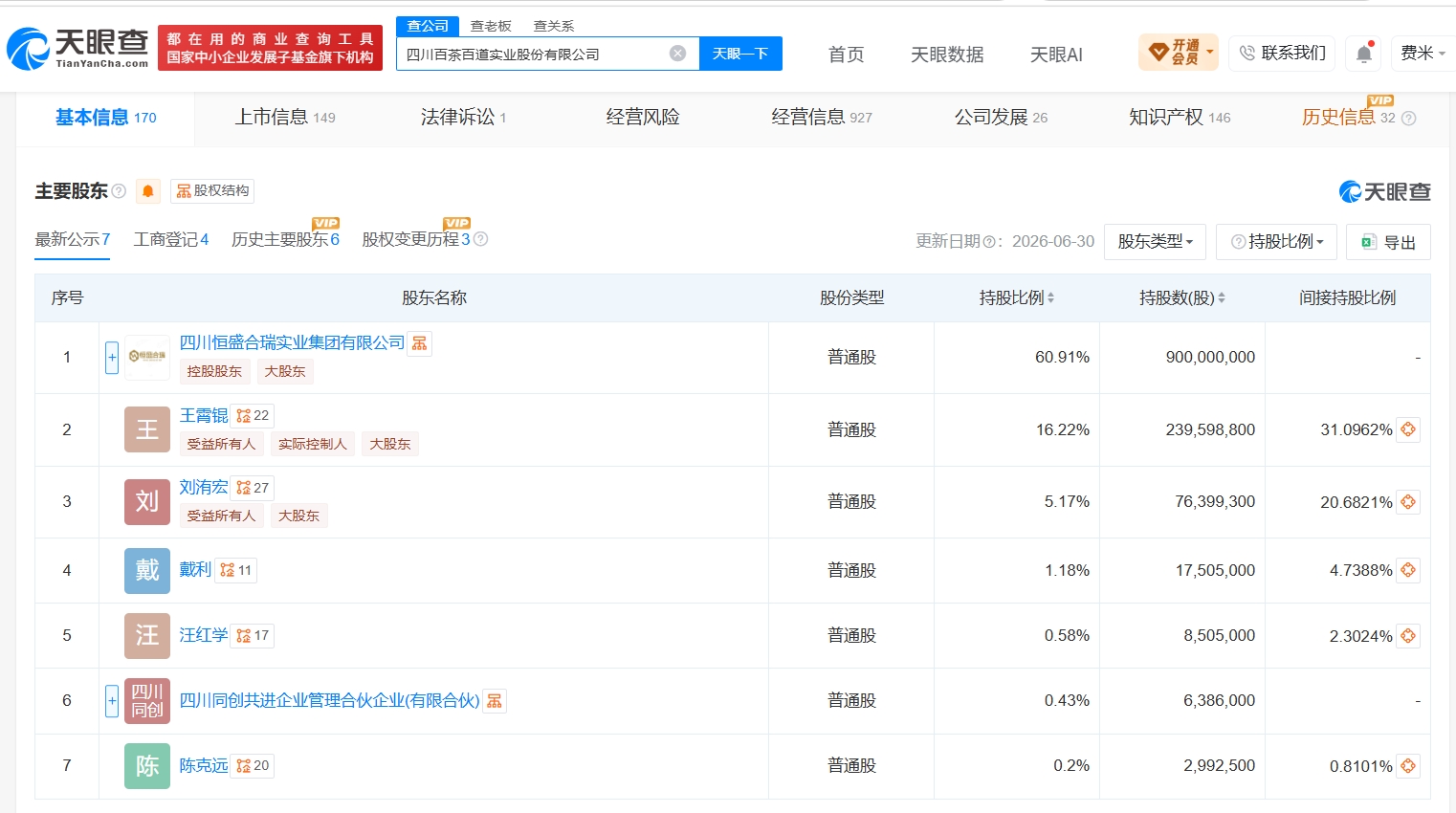Open 刘洧宏's related companies badge 27
The width and height of the screenshot is (1456, 813).
253,488
